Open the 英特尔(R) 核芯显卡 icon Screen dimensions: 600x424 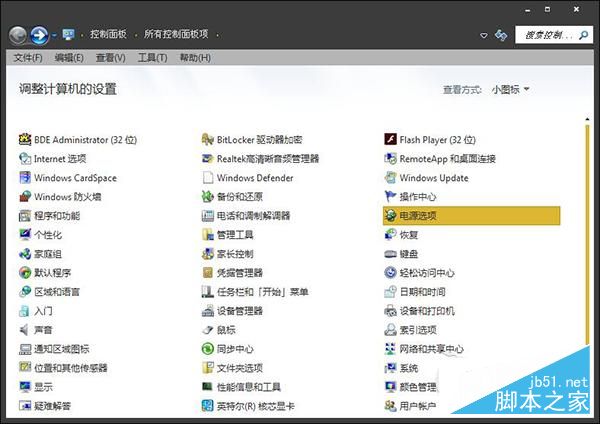tap(207, 406)
